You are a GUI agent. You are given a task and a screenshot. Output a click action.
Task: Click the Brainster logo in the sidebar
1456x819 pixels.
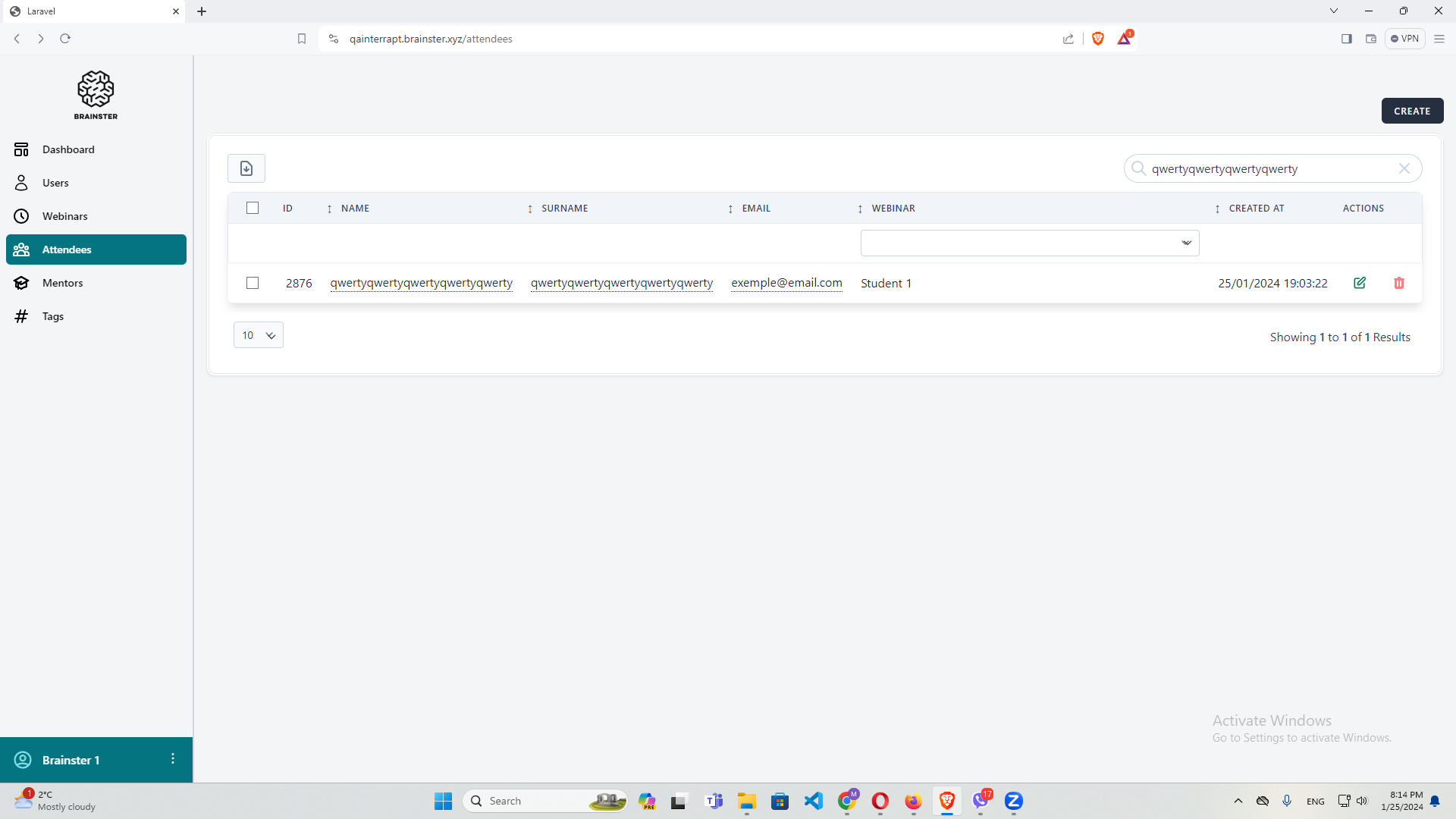tap(96, 95)
